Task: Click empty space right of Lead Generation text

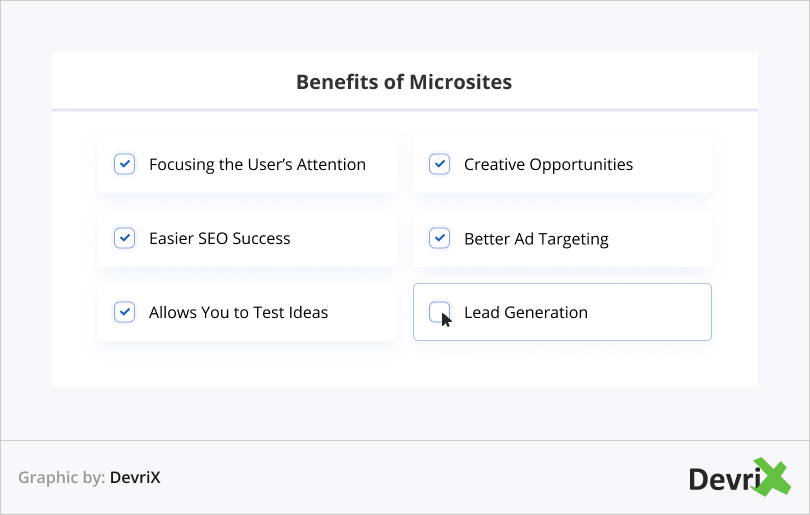Action: 650,312
